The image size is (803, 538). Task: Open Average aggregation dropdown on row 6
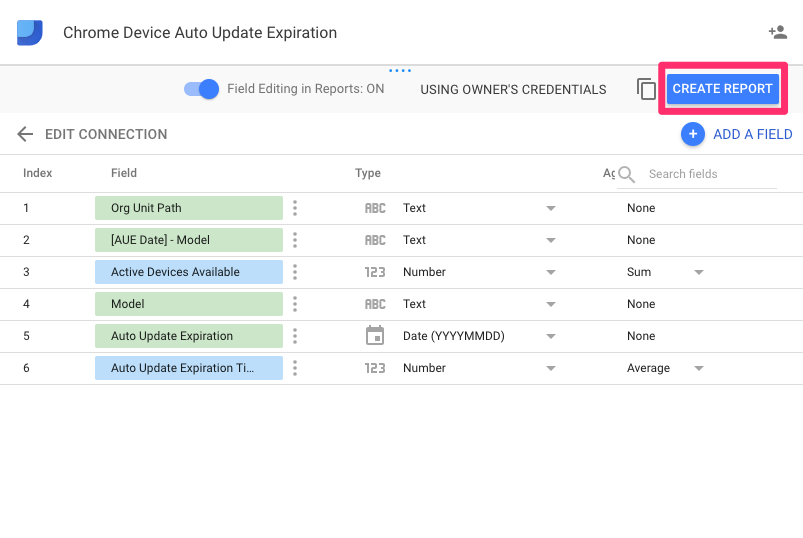[x=698, y=368]
